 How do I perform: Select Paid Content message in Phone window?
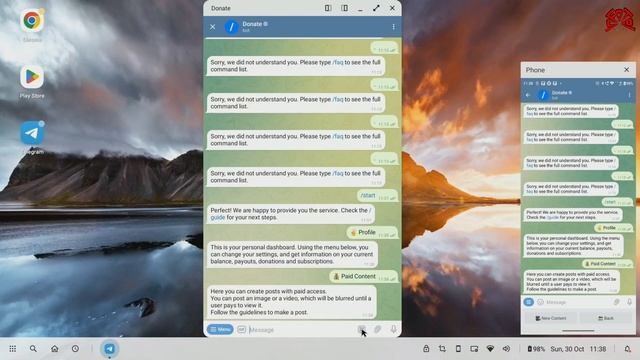tap(607, 264)
